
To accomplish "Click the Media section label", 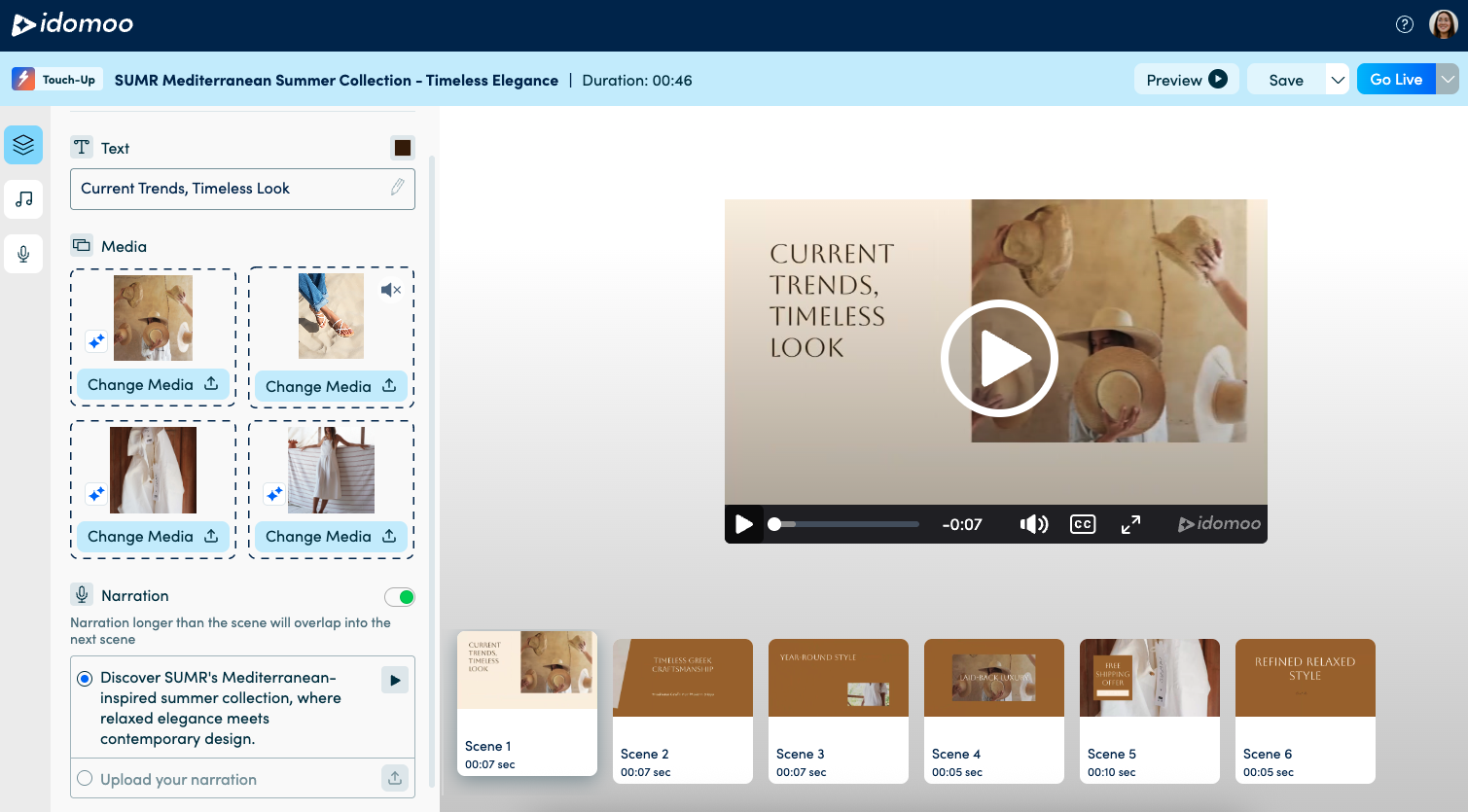I will click(x=124, y=246).
